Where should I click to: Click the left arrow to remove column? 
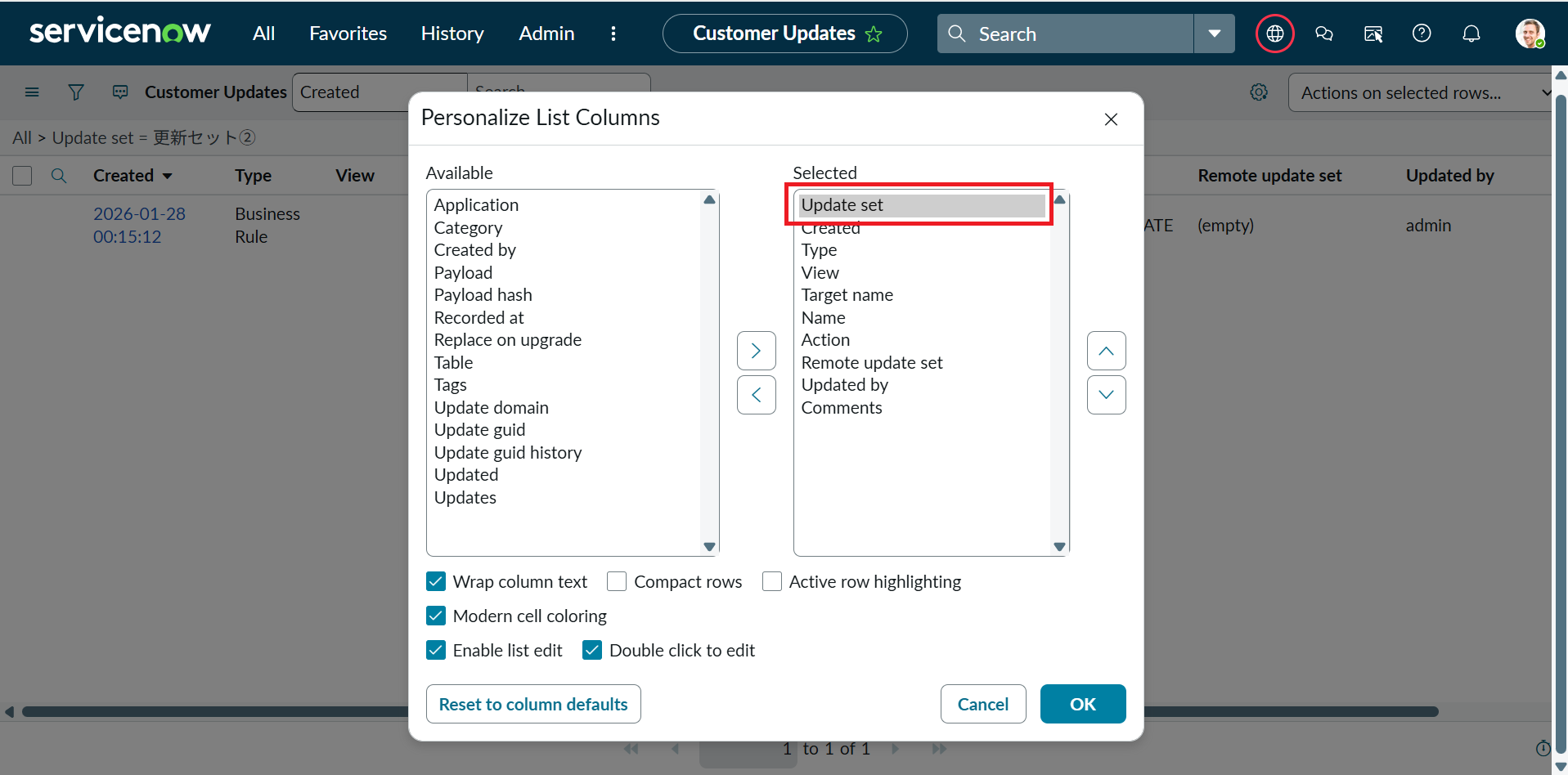click(x=756, y=395)
